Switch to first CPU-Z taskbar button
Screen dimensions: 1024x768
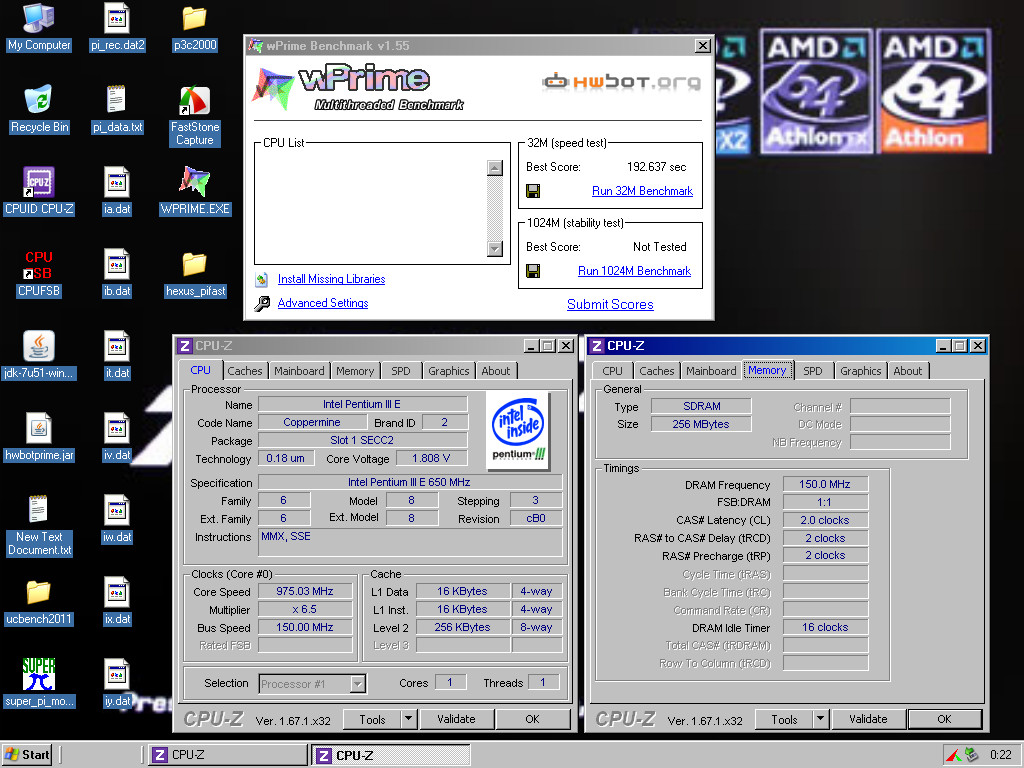tap(227, 755)
